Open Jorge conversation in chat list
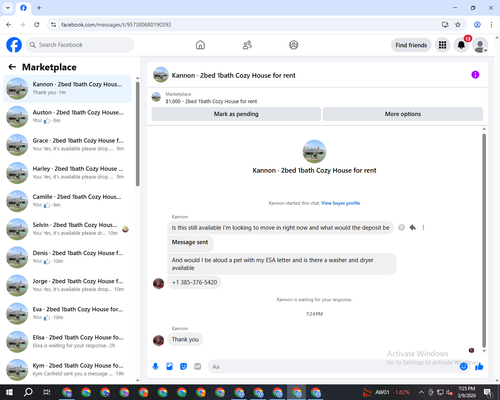This screenshot has height=400, width=500. (67, 285)
